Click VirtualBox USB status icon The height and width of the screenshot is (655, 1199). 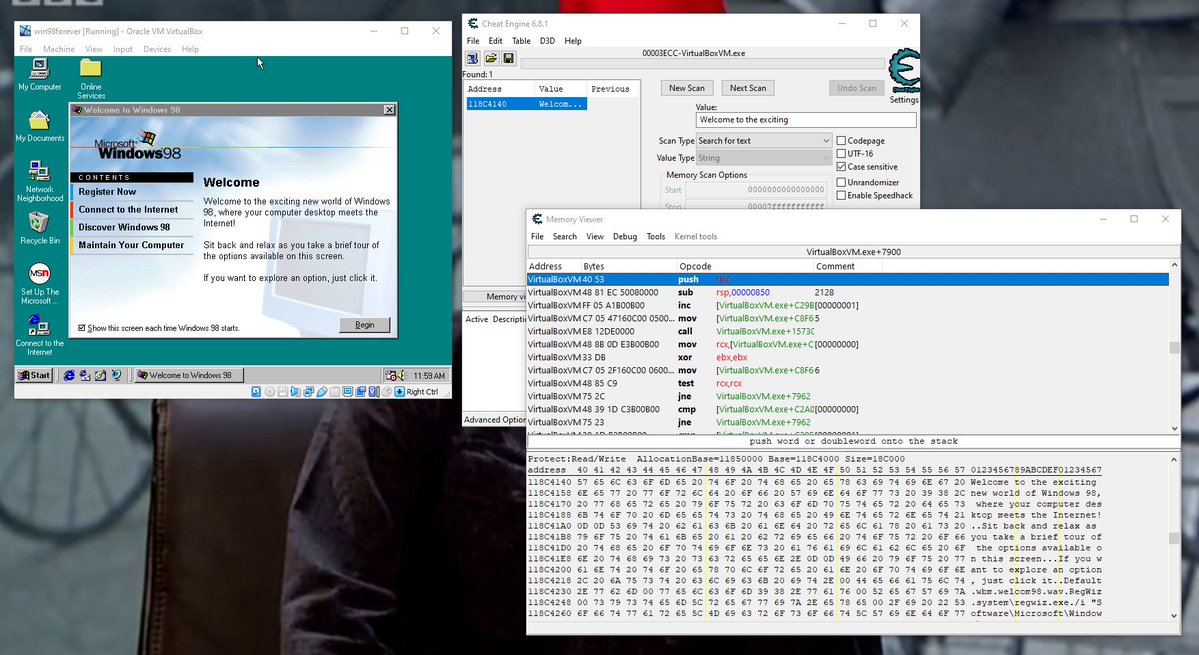click(x=322, y=391)
